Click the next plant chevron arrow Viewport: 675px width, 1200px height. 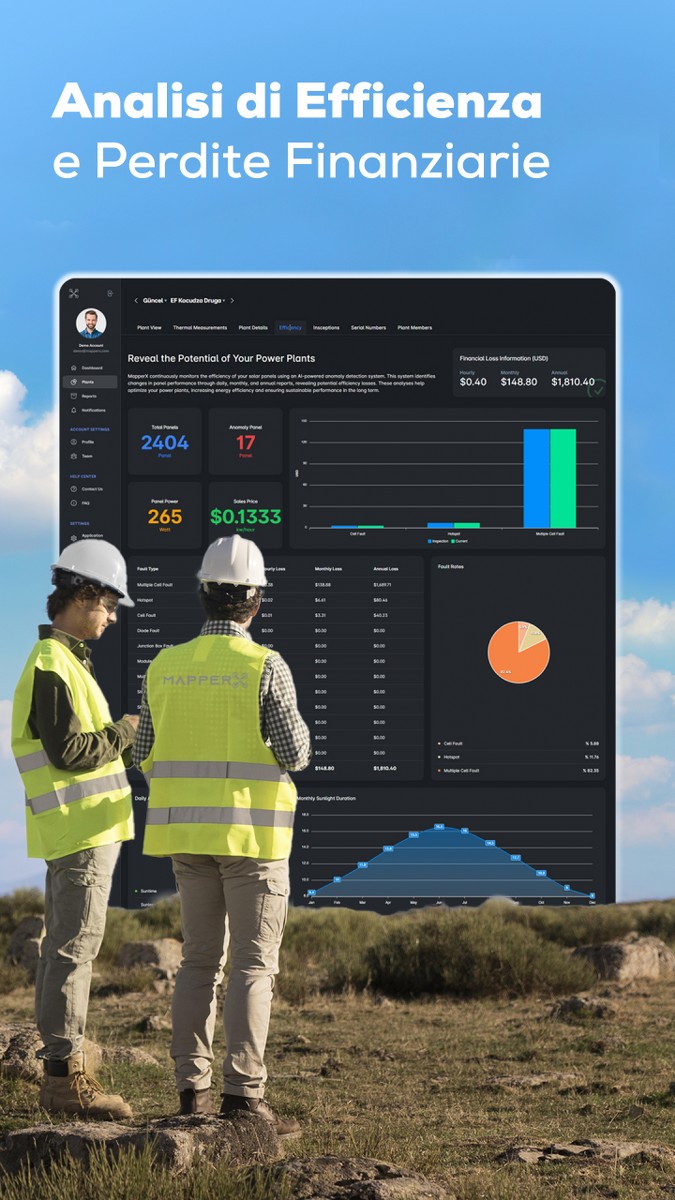click(233, 300)
